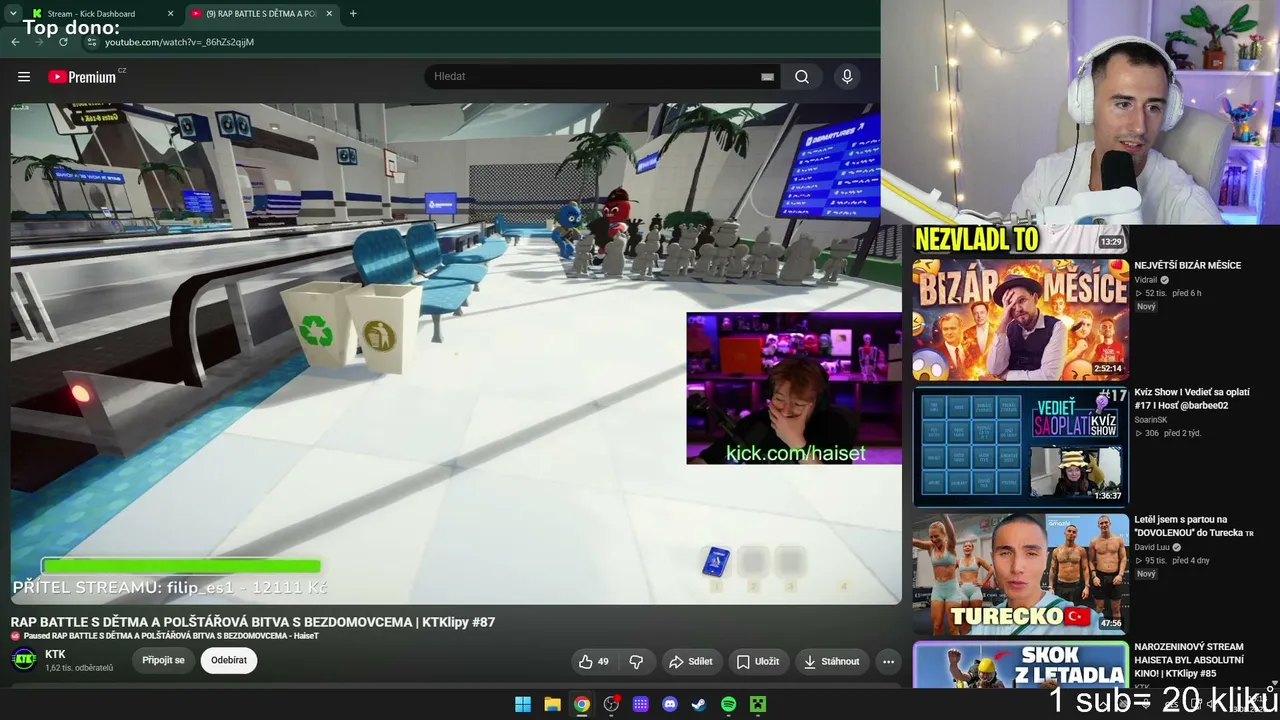Expand the tab search dropdown arrow
Screen dimensions: 1280x720
pyautogui.click(x=12, y=14)
